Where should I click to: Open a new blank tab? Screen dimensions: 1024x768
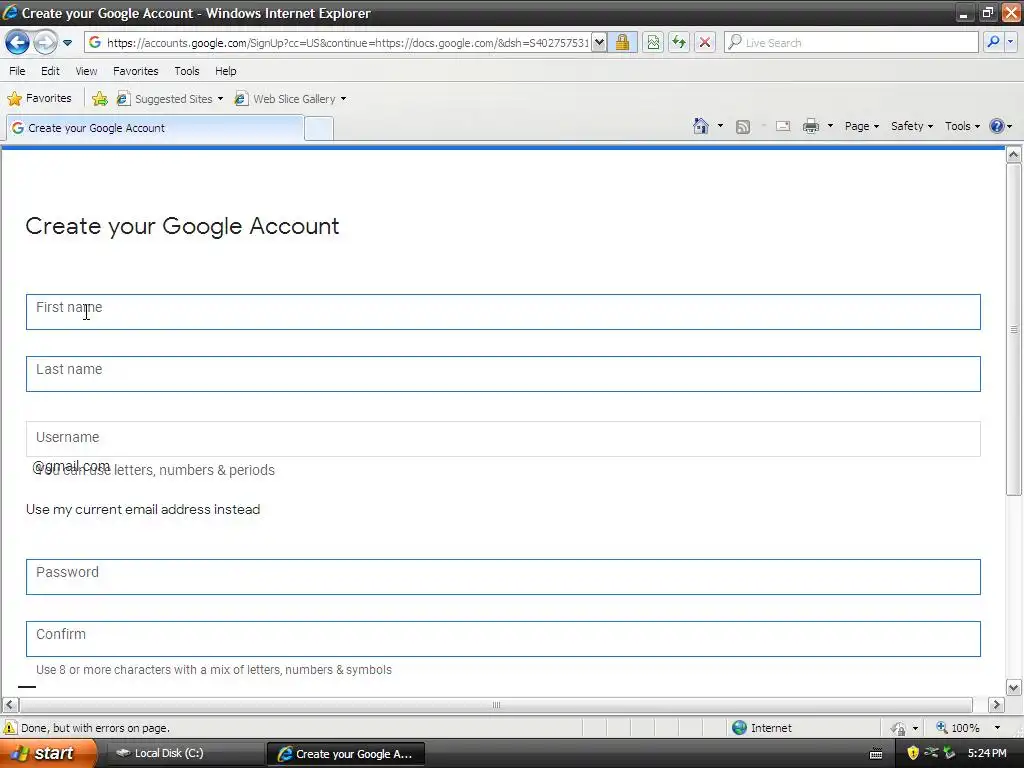pos(319,129)
